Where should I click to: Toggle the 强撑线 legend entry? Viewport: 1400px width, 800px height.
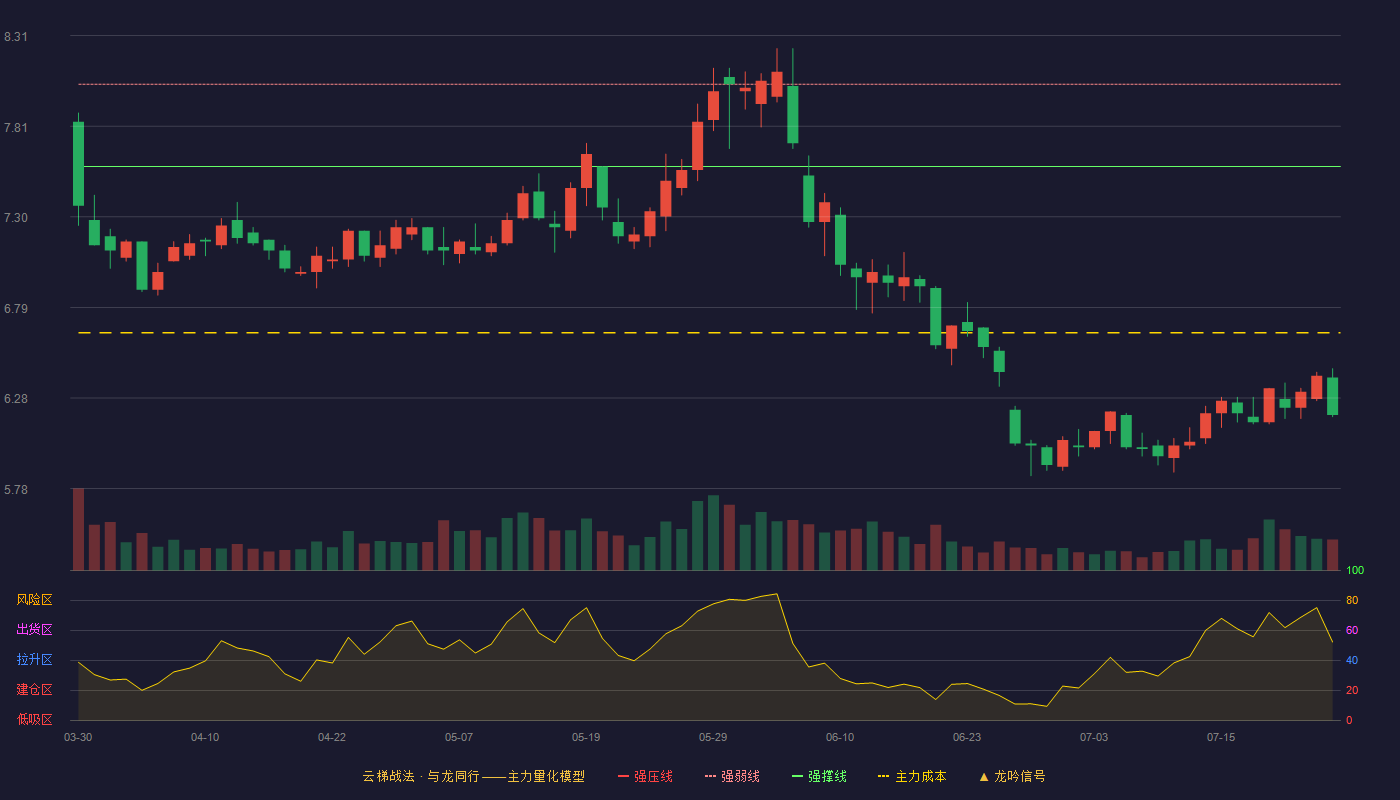pyautogui.click(x=819, y=776)
